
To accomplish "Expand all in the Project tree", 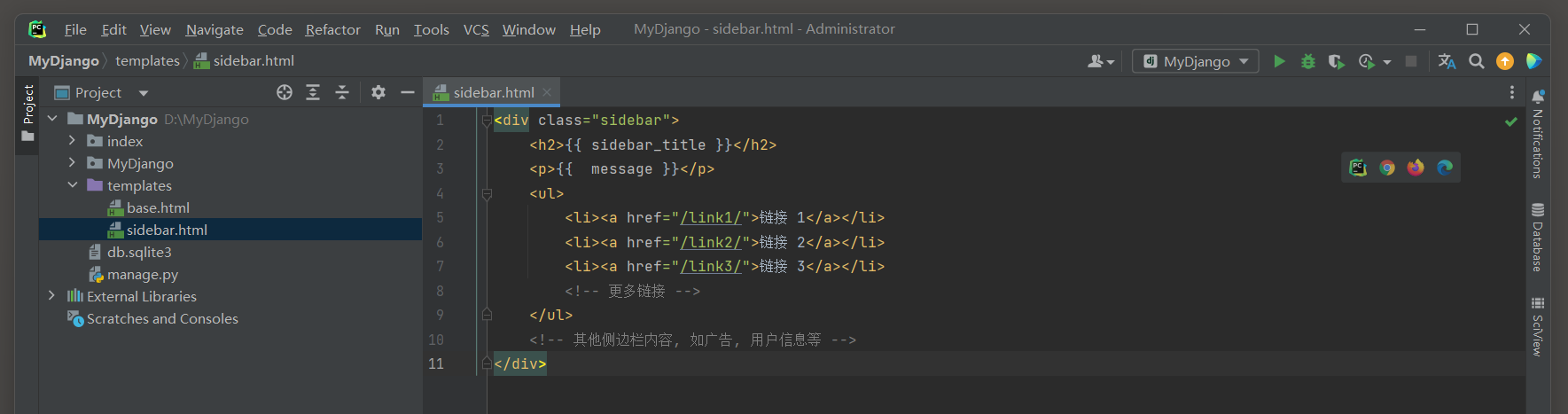I will pyautogui.click(x=313, y=92).
